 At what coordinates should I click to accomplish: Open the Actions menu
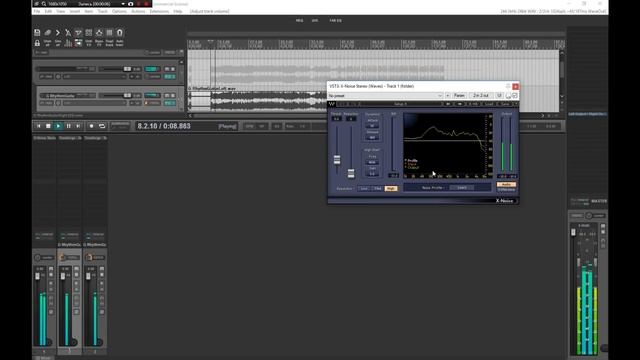click(138, 11)
